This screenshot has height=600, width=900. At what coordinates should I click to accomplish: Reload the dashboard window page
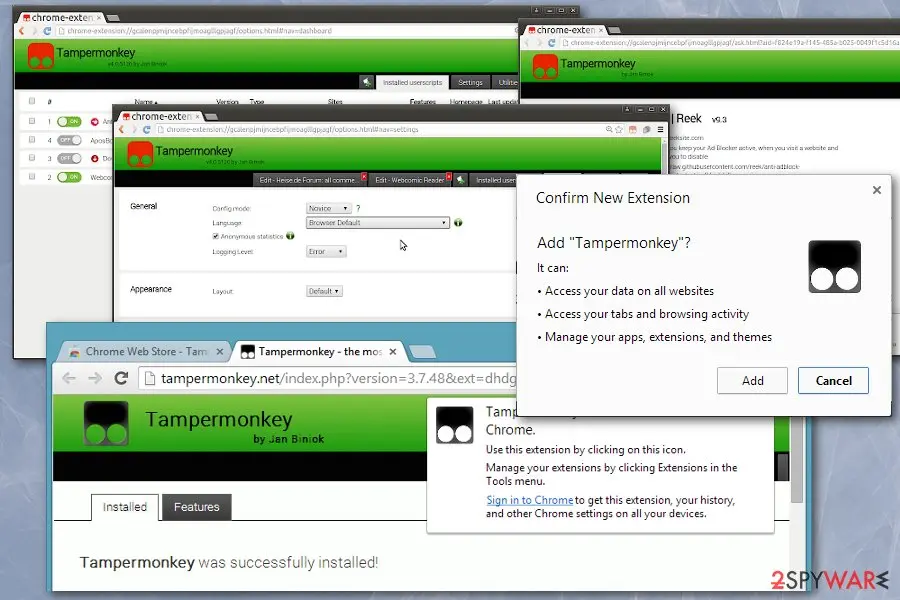tap(47, 31)
